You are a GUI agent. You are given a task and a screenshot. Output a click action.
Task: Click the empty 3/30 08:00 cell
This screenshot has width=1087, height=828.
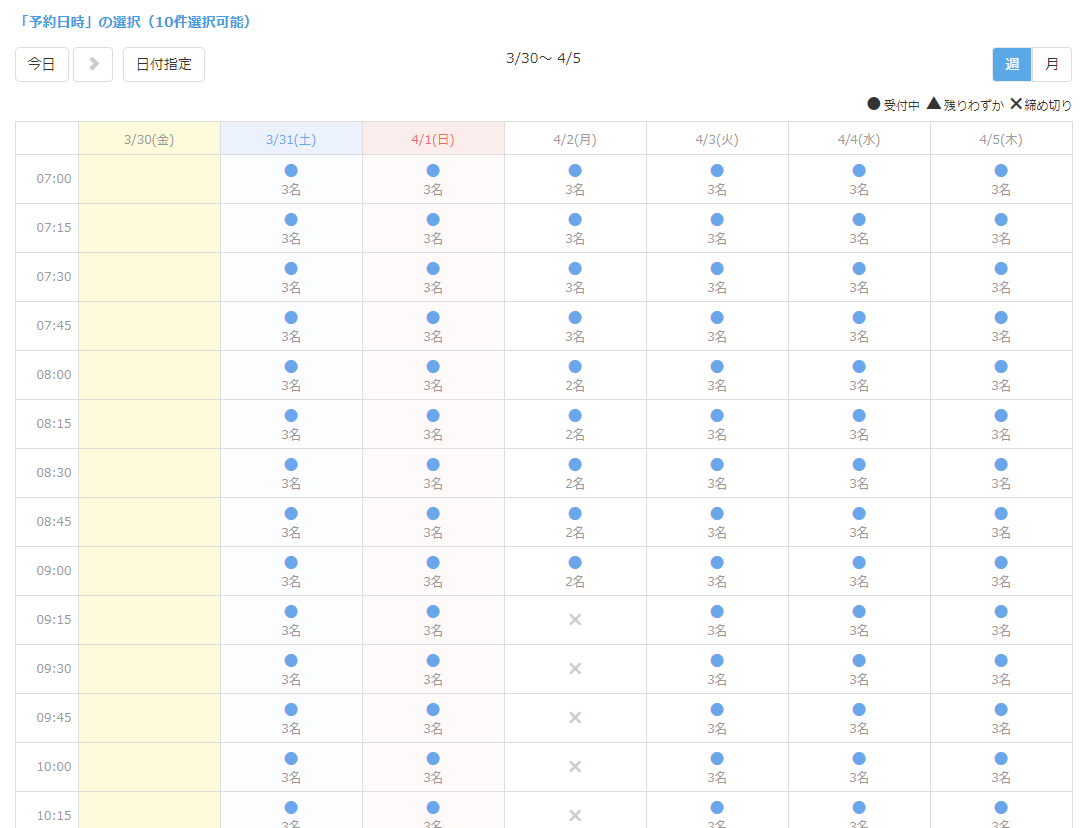click(149, 375)
